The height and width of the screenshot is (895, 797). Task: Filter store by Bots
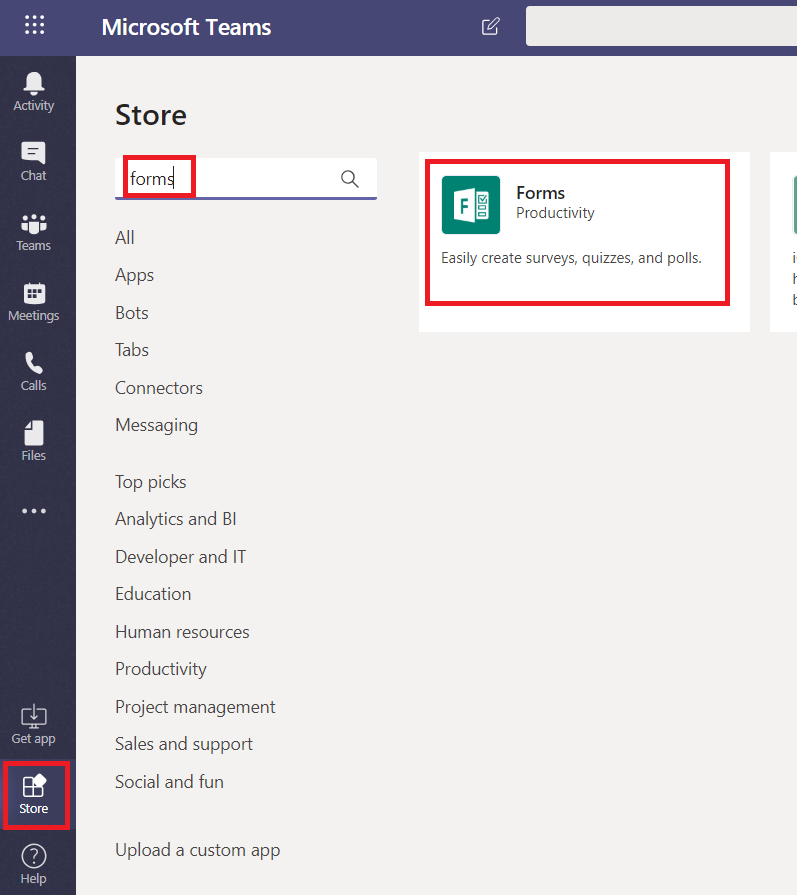tap(132, 313)
